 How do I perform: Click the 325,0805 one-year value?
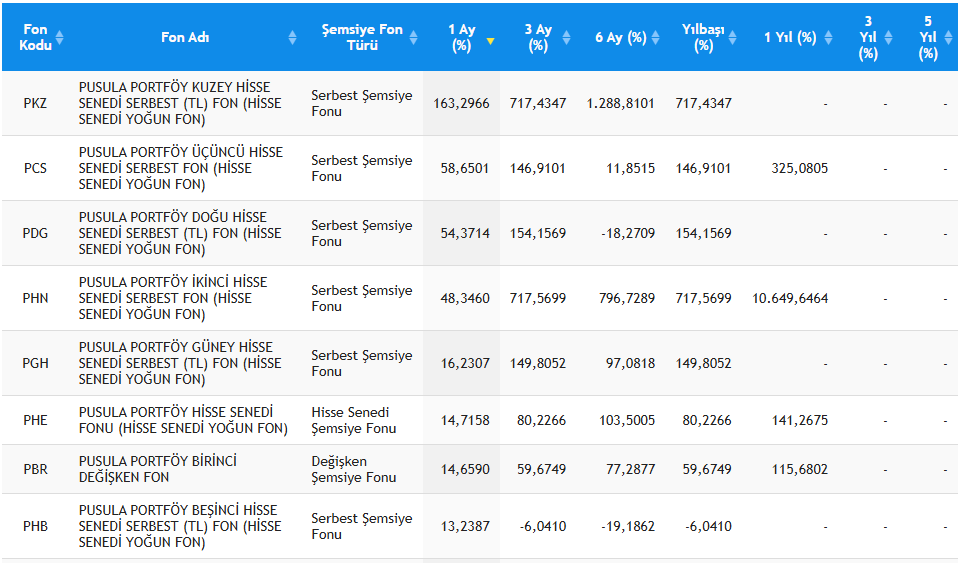(800, 168)
